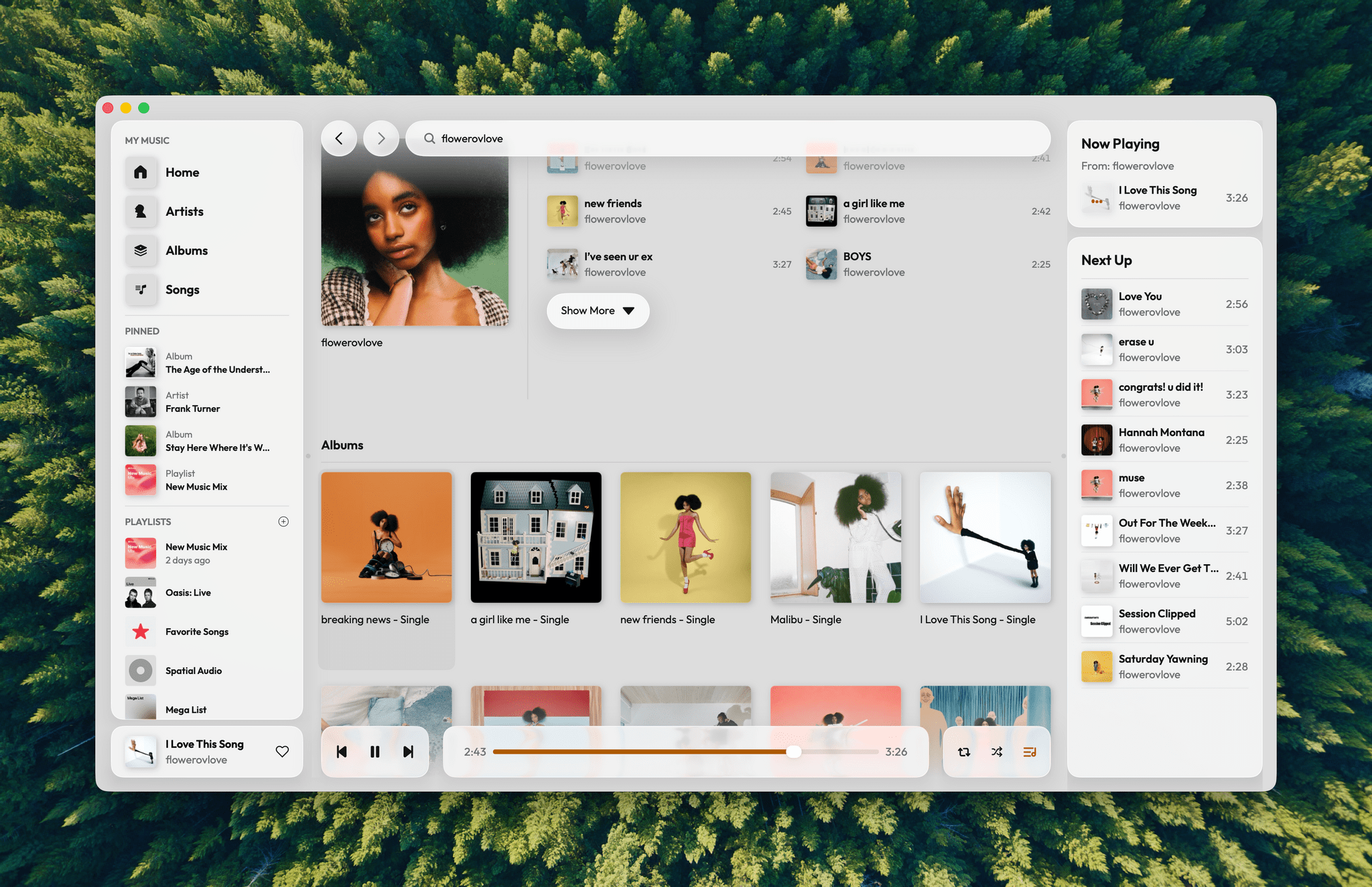Open the Songs section in sidebar
The height and width of the screenshot is (887, 1372).
pos(182,289)
